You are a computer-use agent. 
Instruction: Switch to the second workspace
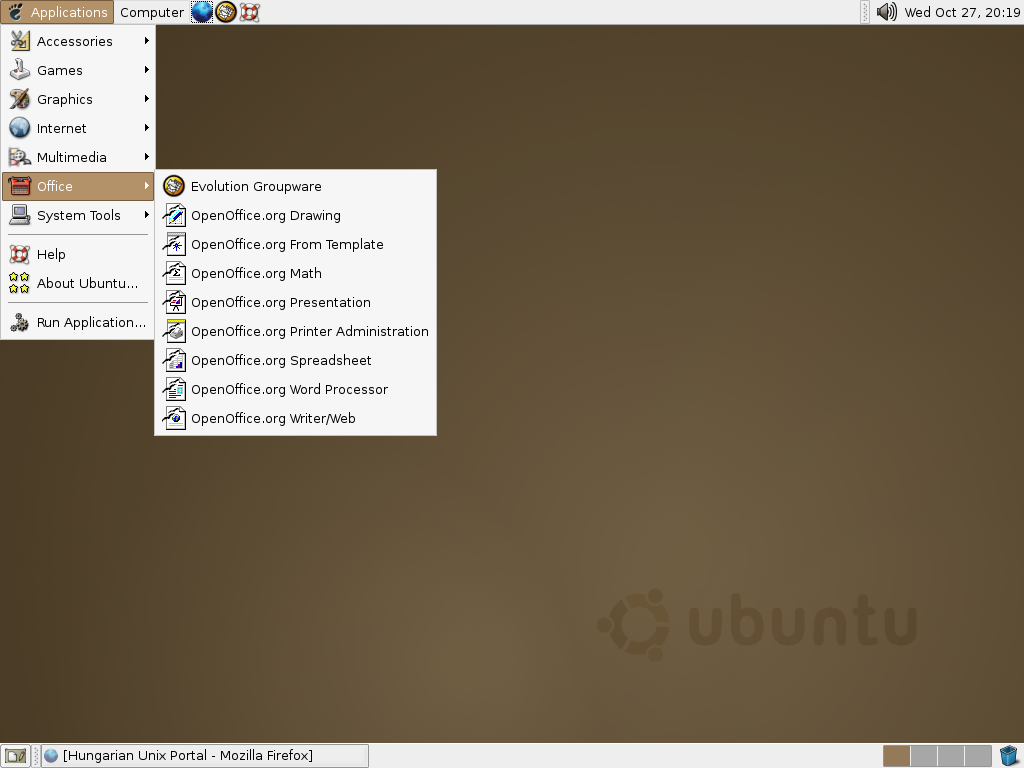[923, 756]
